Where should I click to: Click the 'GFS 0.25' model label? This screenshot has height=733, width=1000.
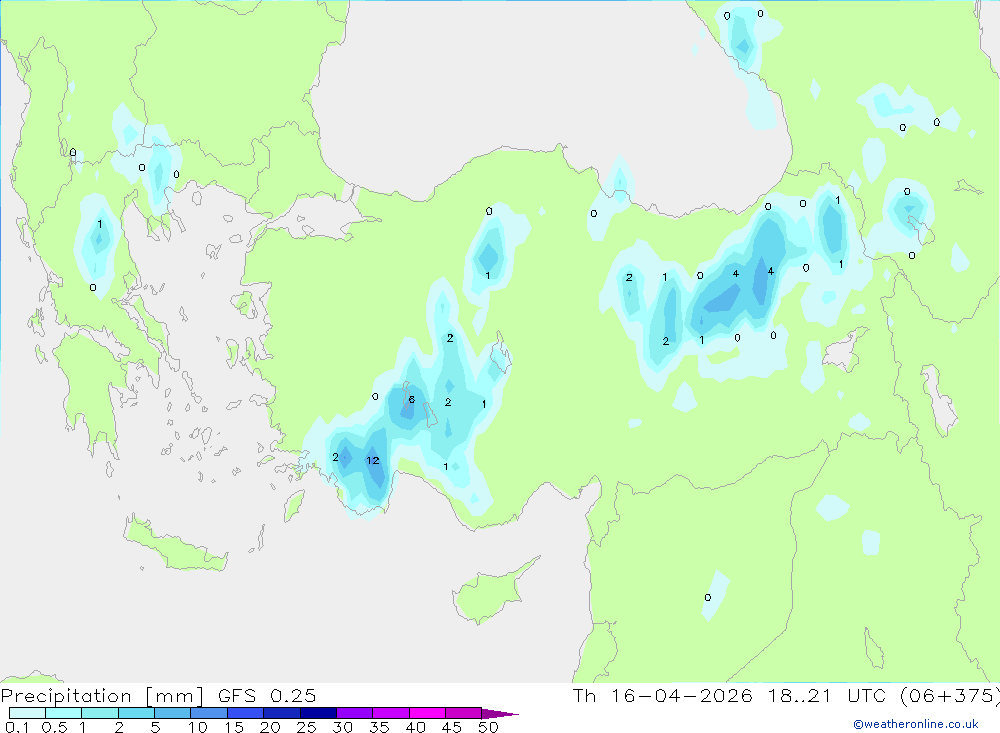[267, 695]
